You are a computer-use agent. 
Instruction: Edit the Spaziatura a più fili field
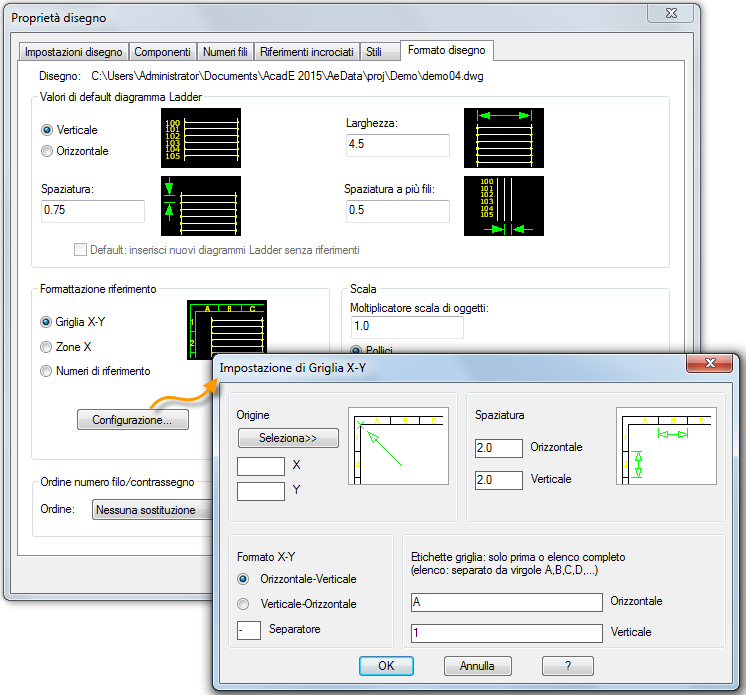(x=398, y=211)
